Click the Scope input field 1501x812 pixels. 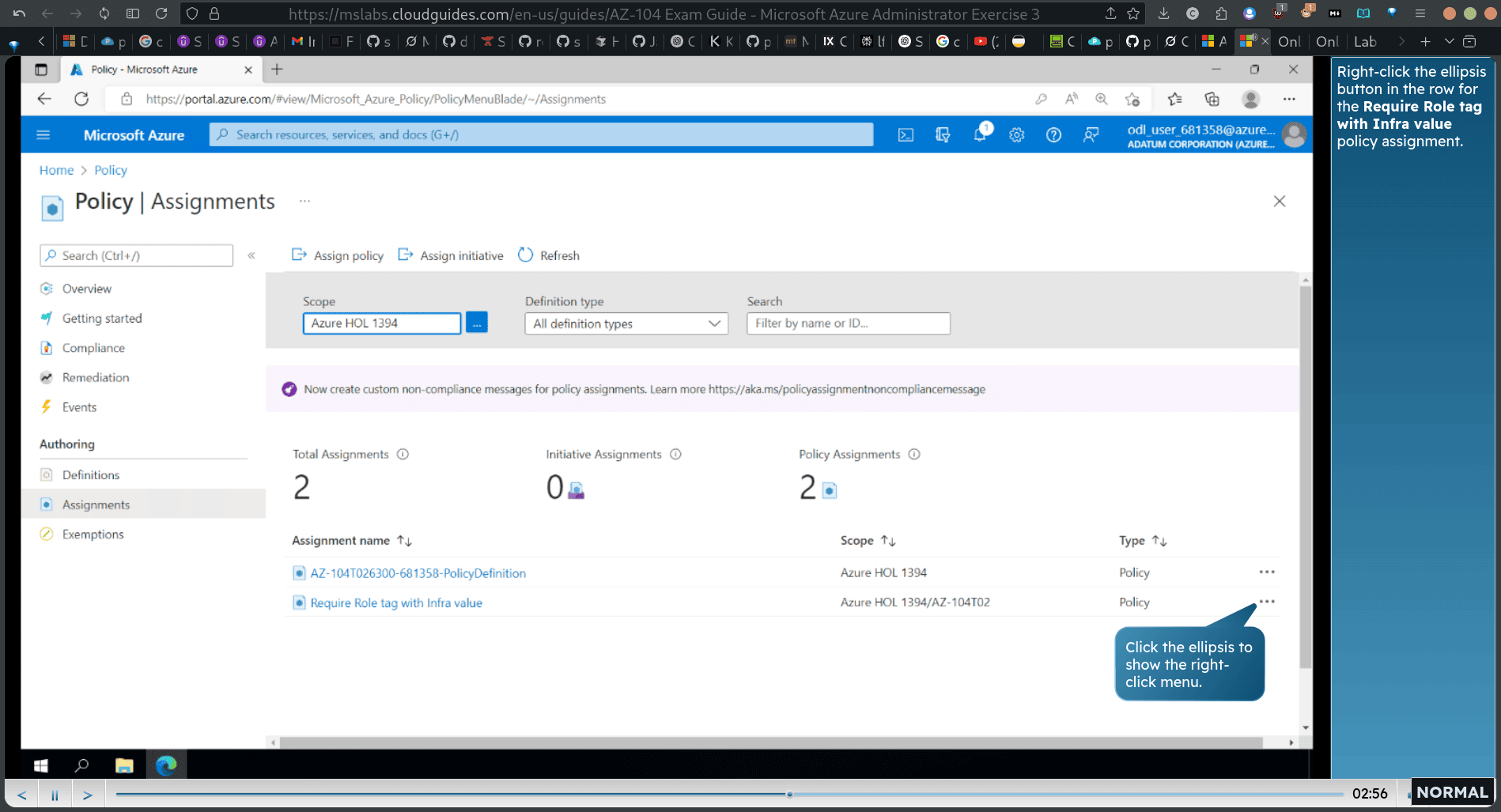[382, 323]
